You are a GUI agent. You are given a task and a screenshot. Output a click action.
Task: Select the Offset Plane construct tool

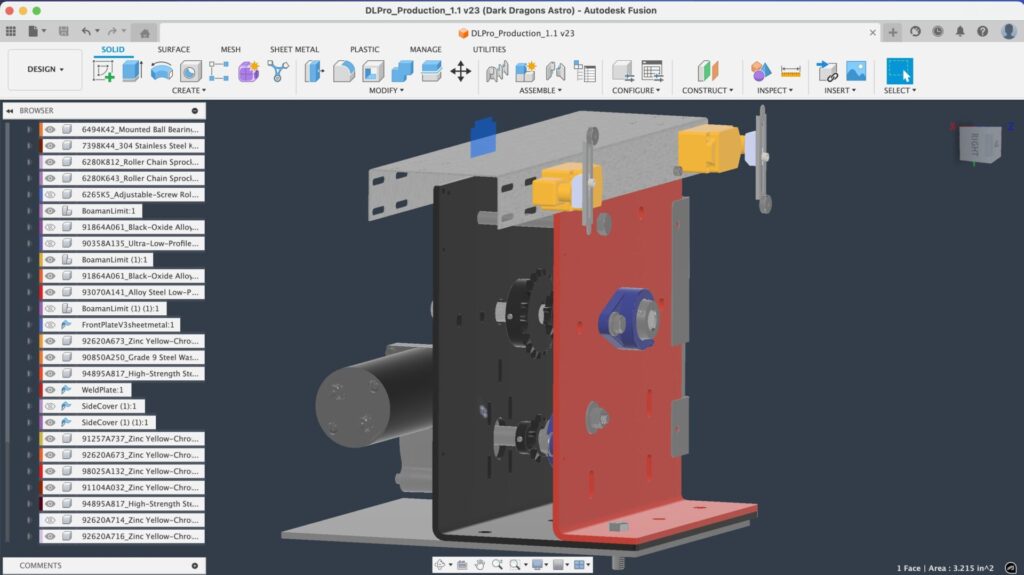click(x=708, y=71)
